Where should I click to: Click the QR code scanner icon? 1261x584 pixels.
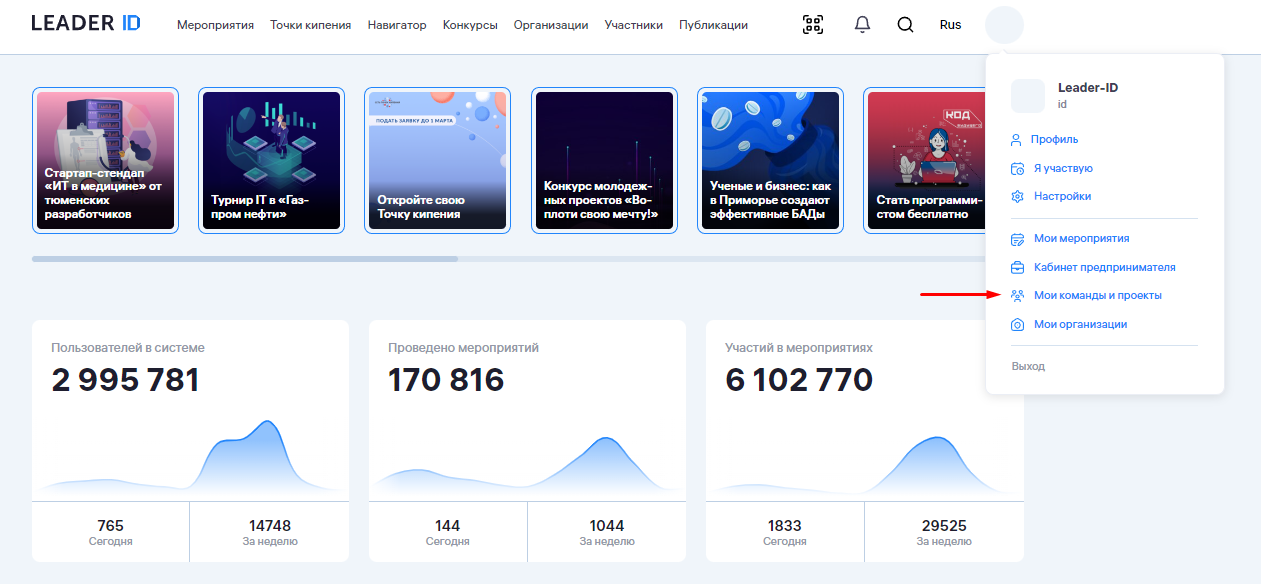click(813, 25)
